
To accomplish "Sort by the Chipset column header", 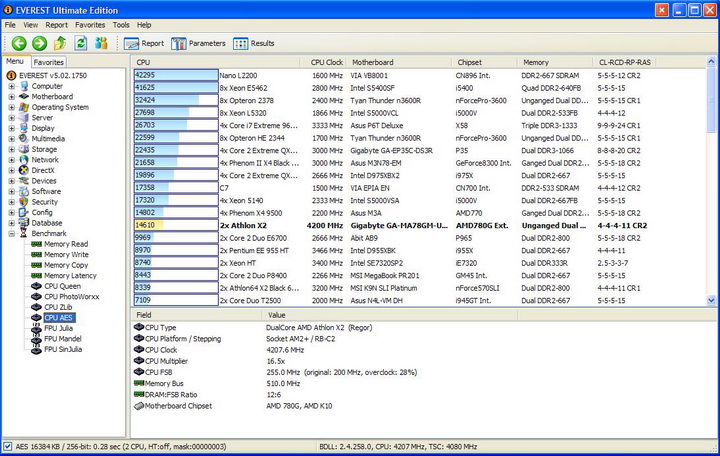I will click(x=485, y=62).
